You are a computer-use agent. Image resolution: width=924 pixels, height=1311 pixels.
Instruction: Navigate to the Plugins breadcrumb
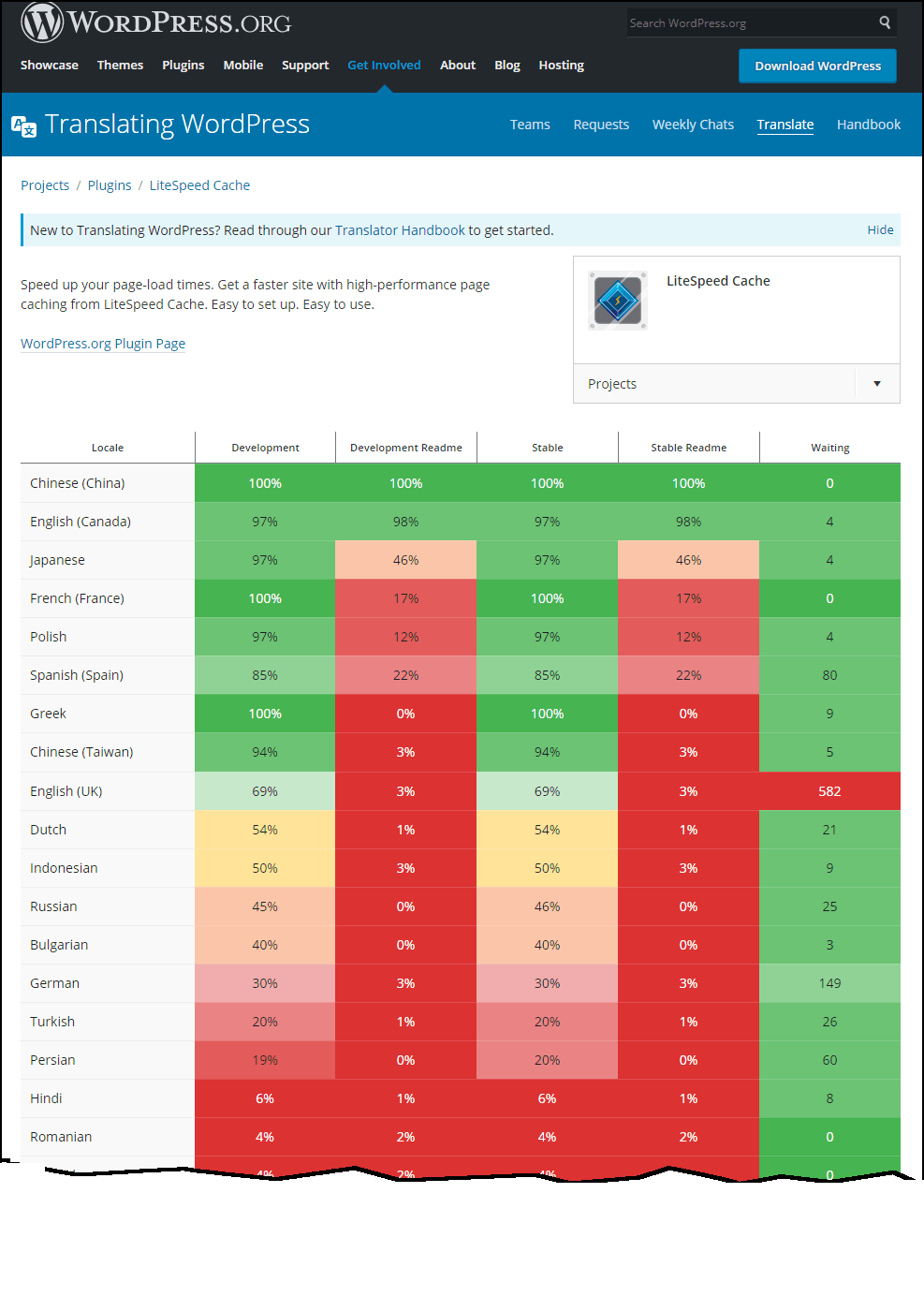click(x=110, y=184)
